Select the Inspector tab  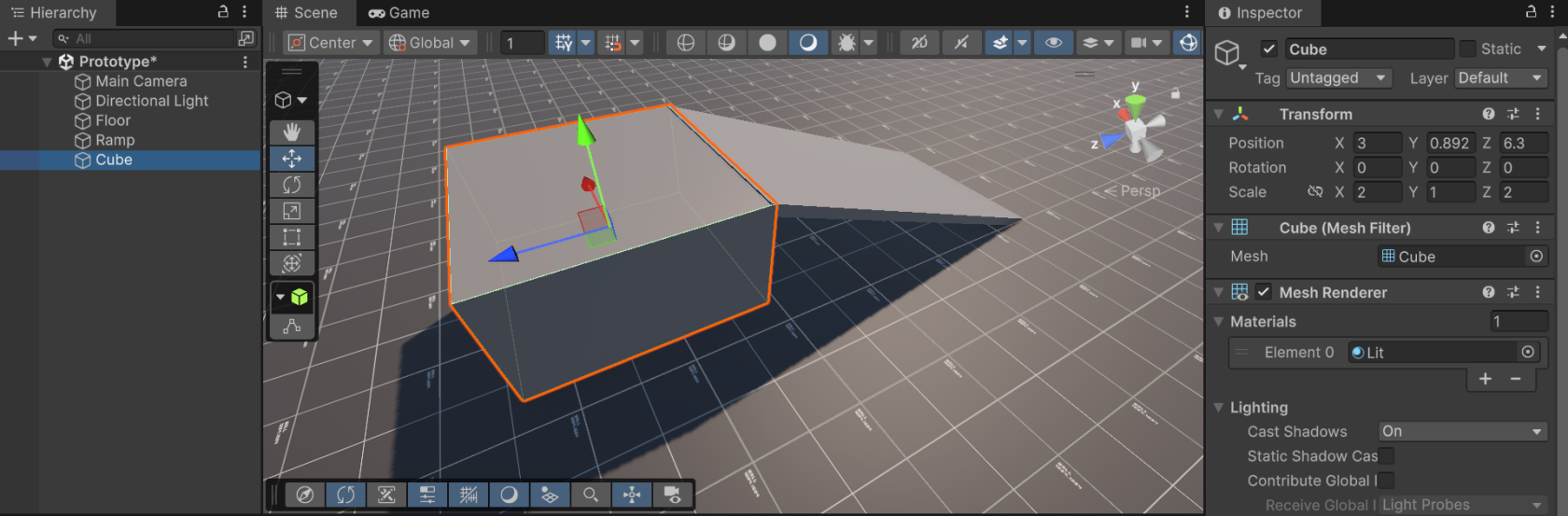(x=1260, y=13)
